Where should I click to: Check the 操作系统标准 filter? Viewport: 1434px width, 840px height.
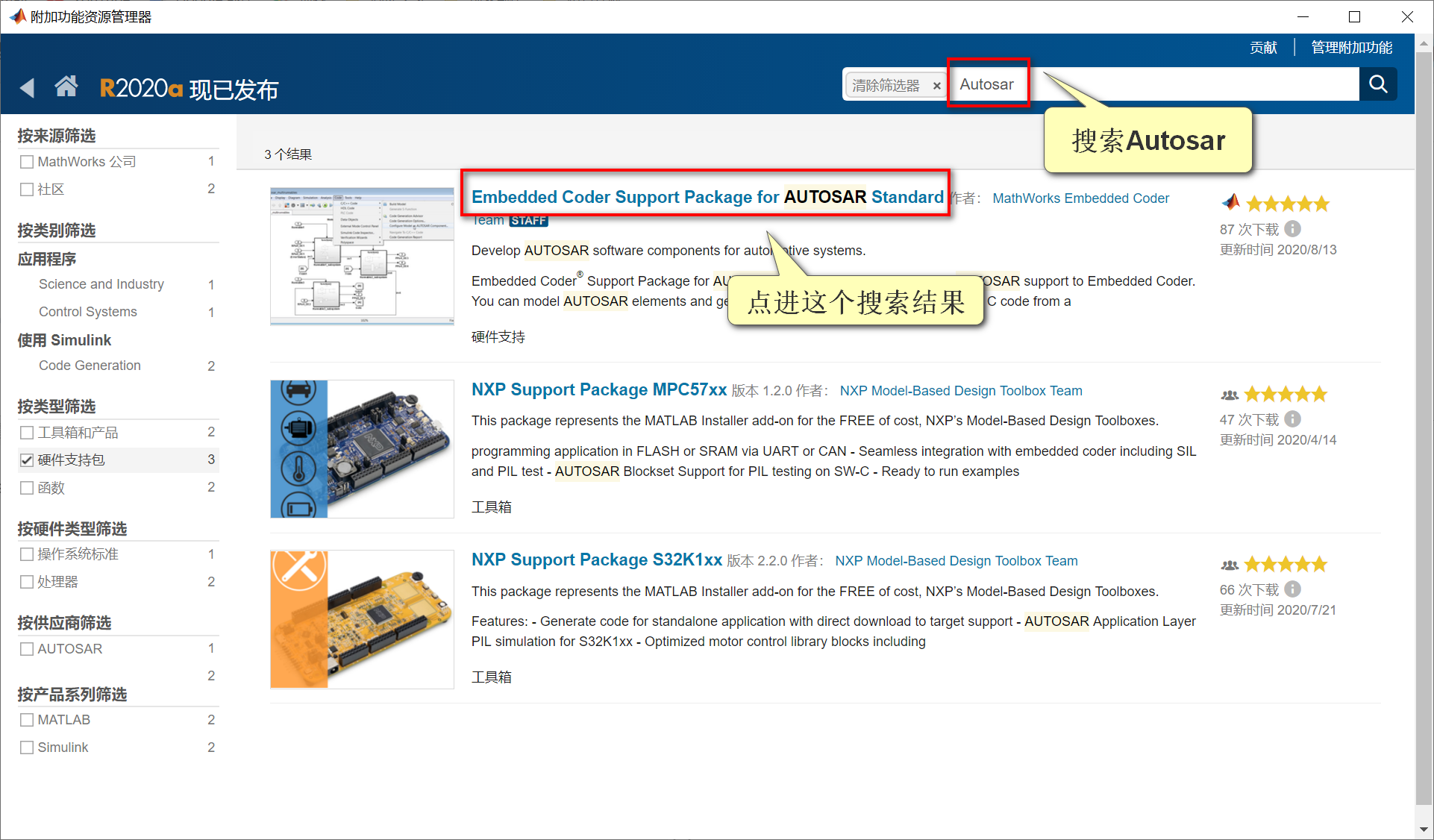coord(27,554)
